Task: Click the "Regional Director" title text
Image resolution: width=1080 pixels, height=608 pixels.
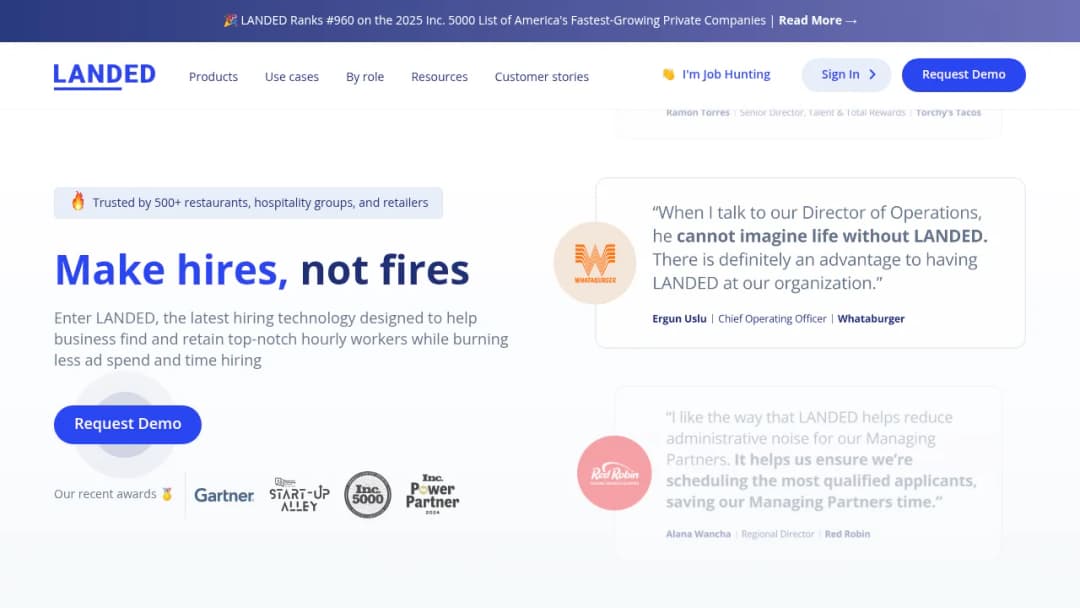Action: tap(778, 534)
